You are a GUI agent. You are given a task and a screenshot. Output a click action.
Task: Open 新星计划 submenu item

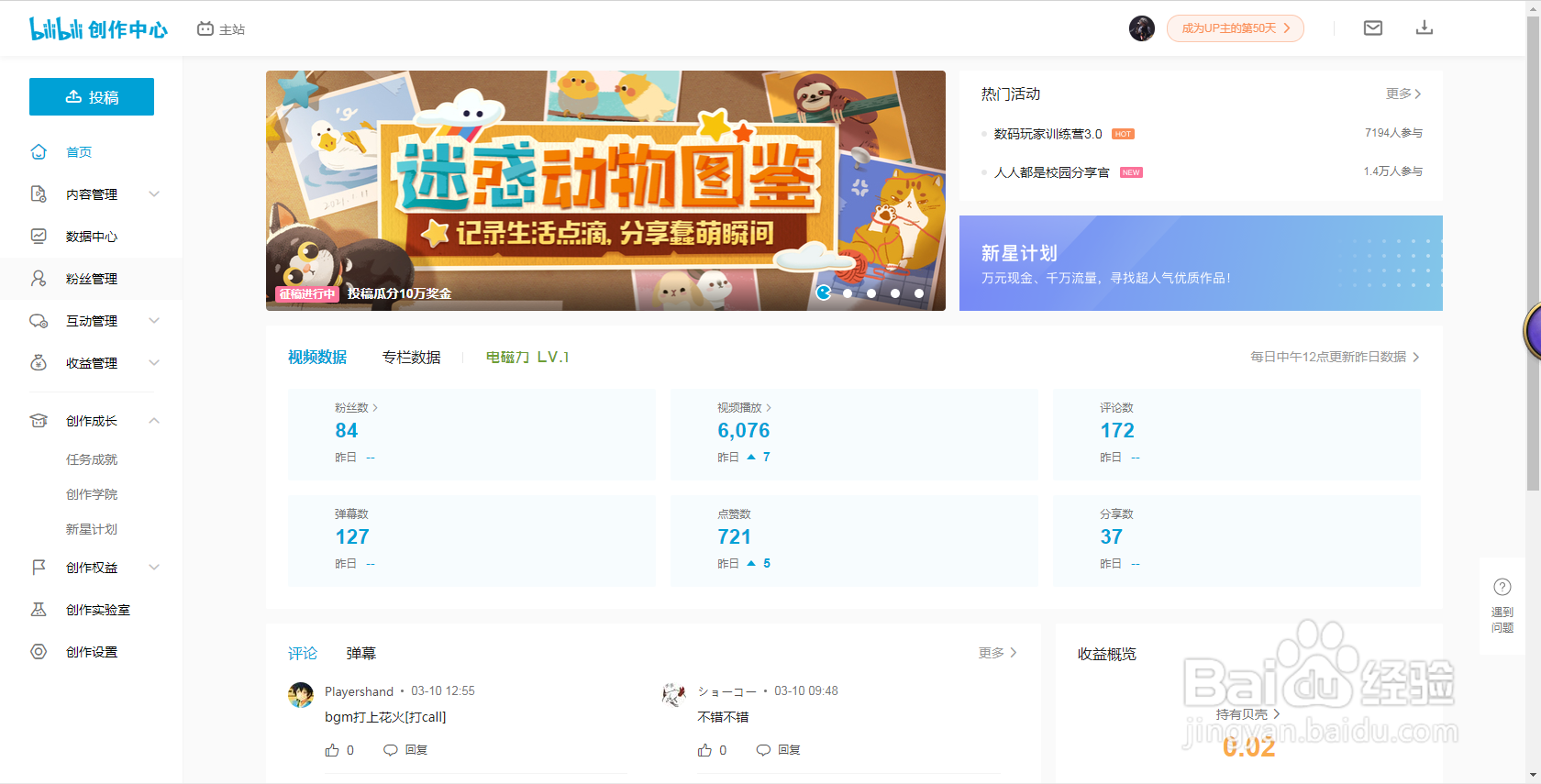click(92, 529)
